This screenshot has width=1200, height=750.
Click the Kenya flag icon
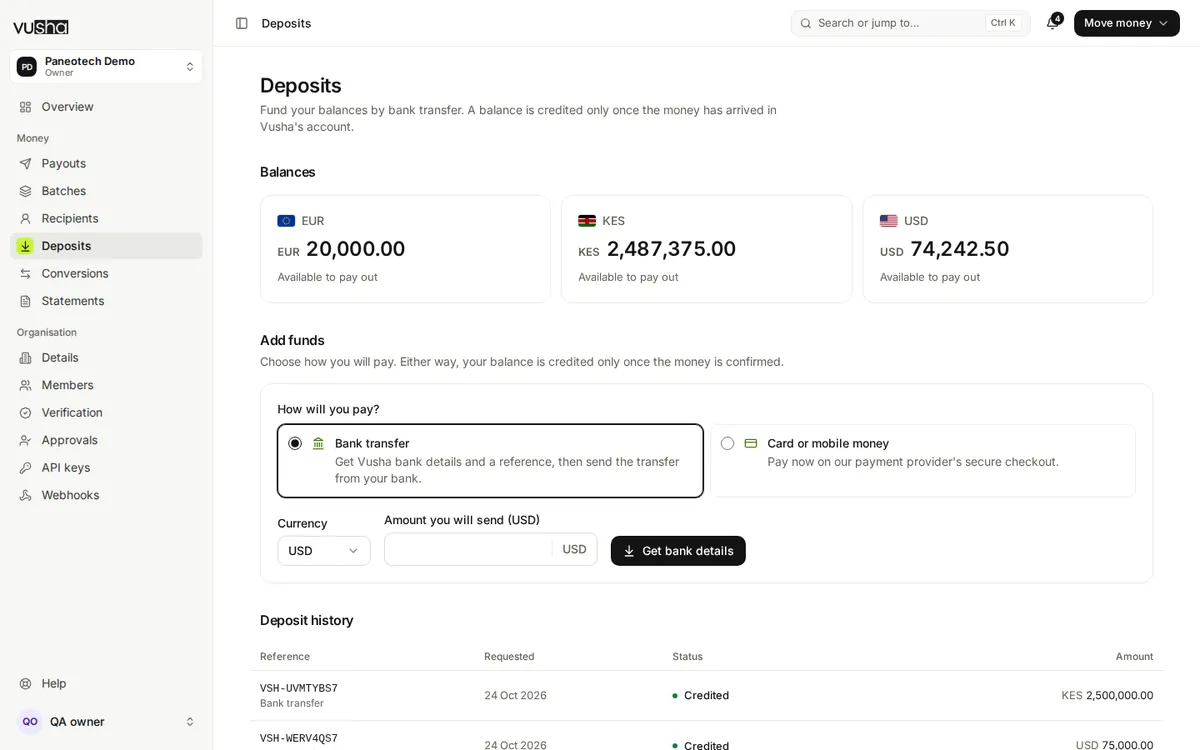[587, 221]
